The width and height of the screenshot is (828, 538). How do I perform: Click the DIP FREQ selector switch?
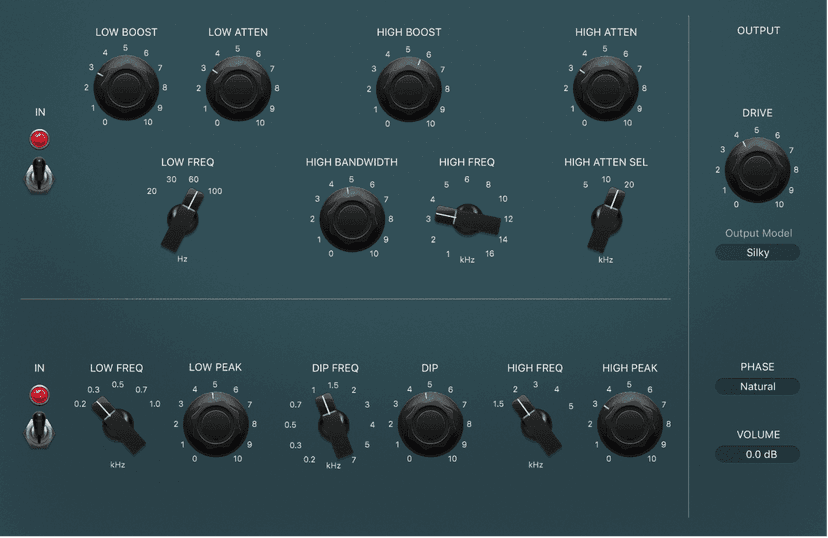(x=334, y=426)
